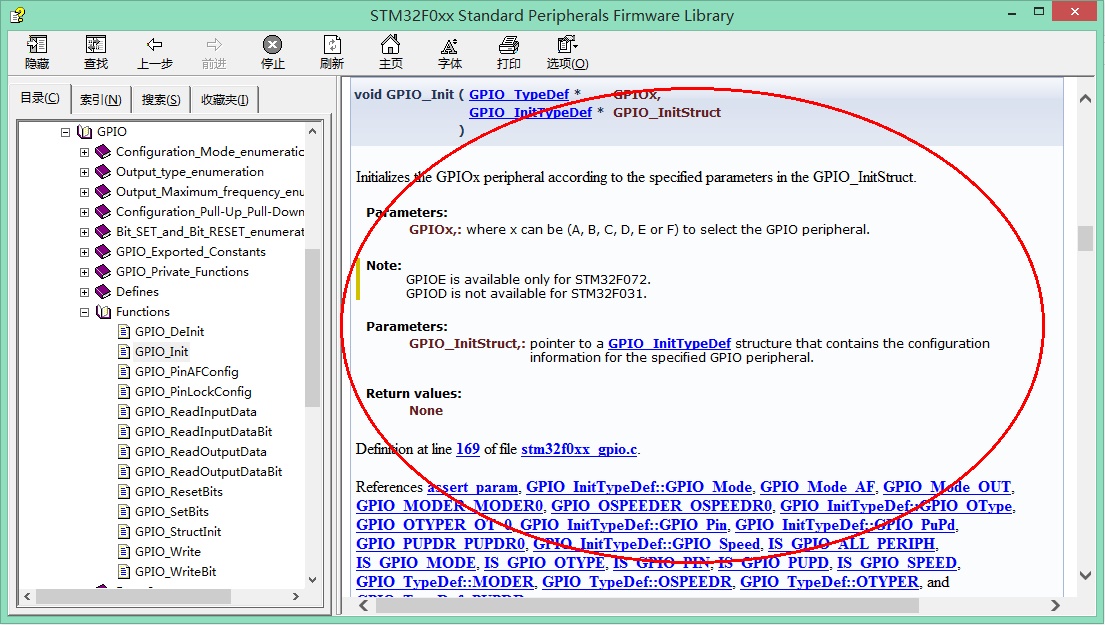Switch to the Contents (目录) tab
The width and height of the screenshot is (1105, 625).
[40, 98]
